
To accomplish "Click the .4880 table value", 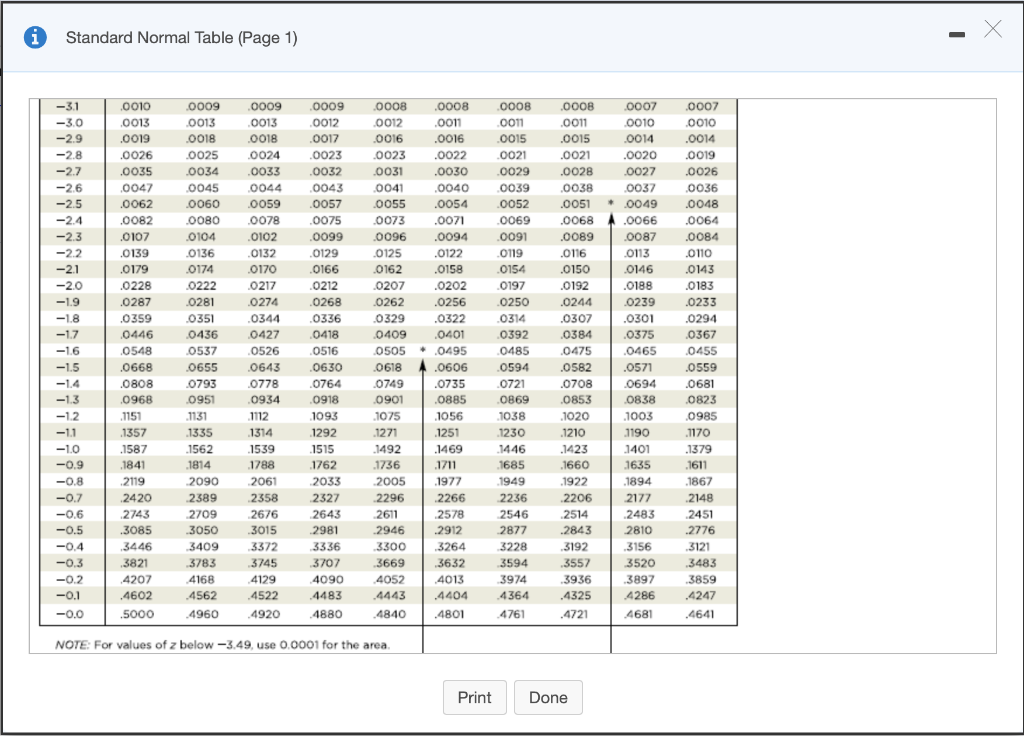I will coord(326,614).
